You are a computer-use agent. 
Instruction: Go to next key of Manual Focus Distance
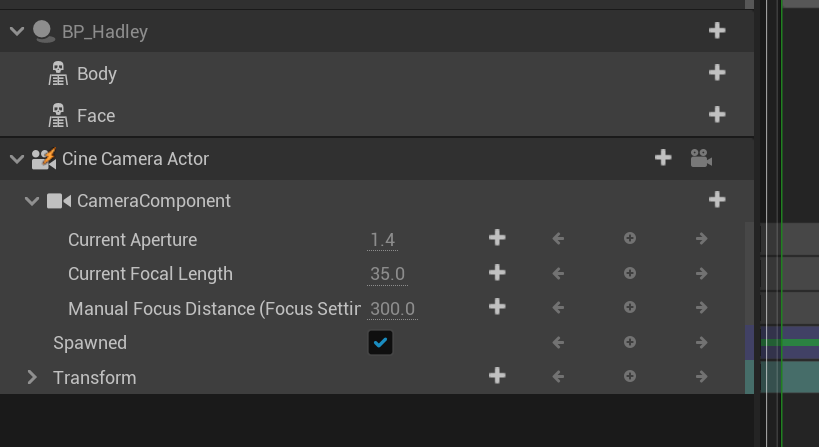coord(701,308)
